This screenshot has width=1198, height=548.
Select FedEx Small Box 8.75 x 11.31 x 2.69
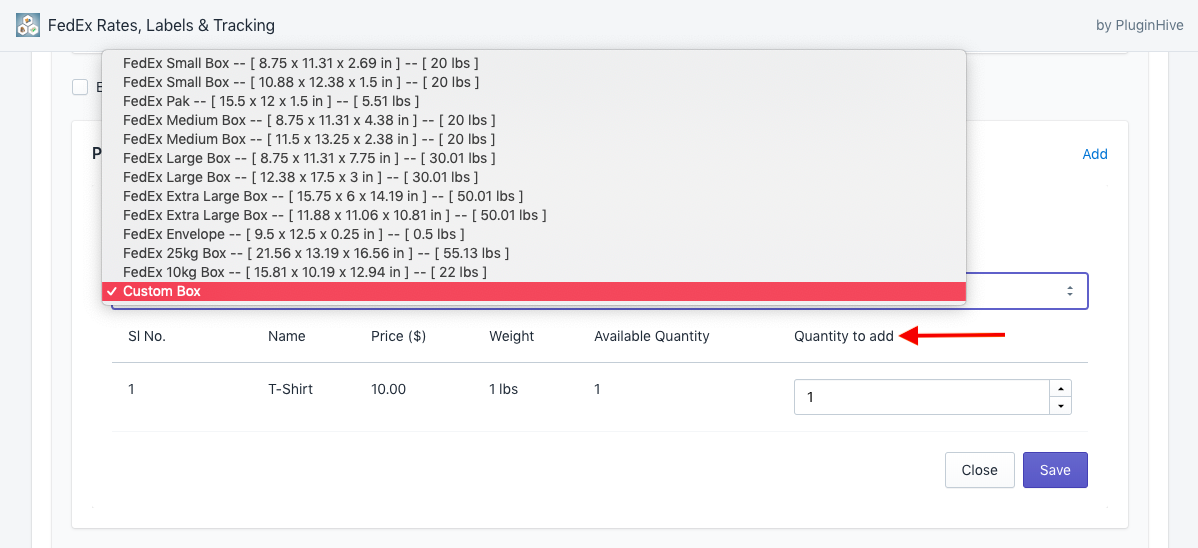[x=534, y=63]
